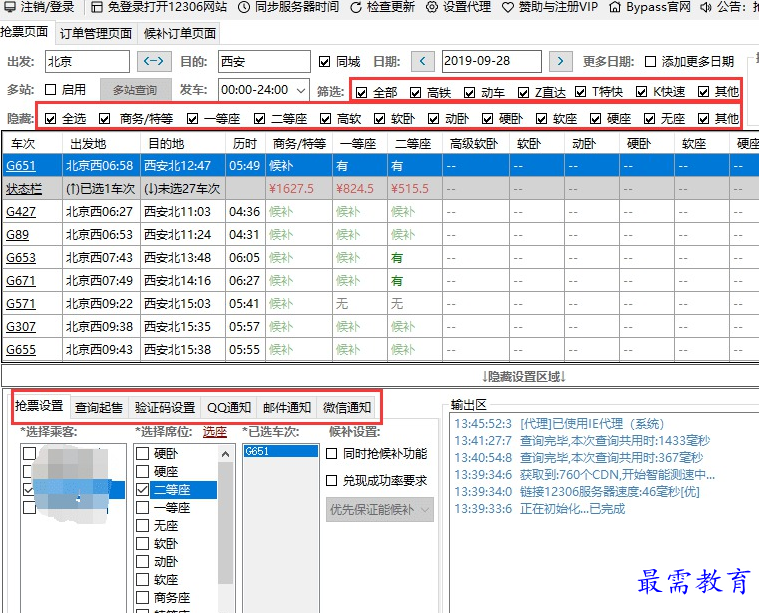Click the 车次 column header
The image size is (759, 613).
[x=32, y=143]
